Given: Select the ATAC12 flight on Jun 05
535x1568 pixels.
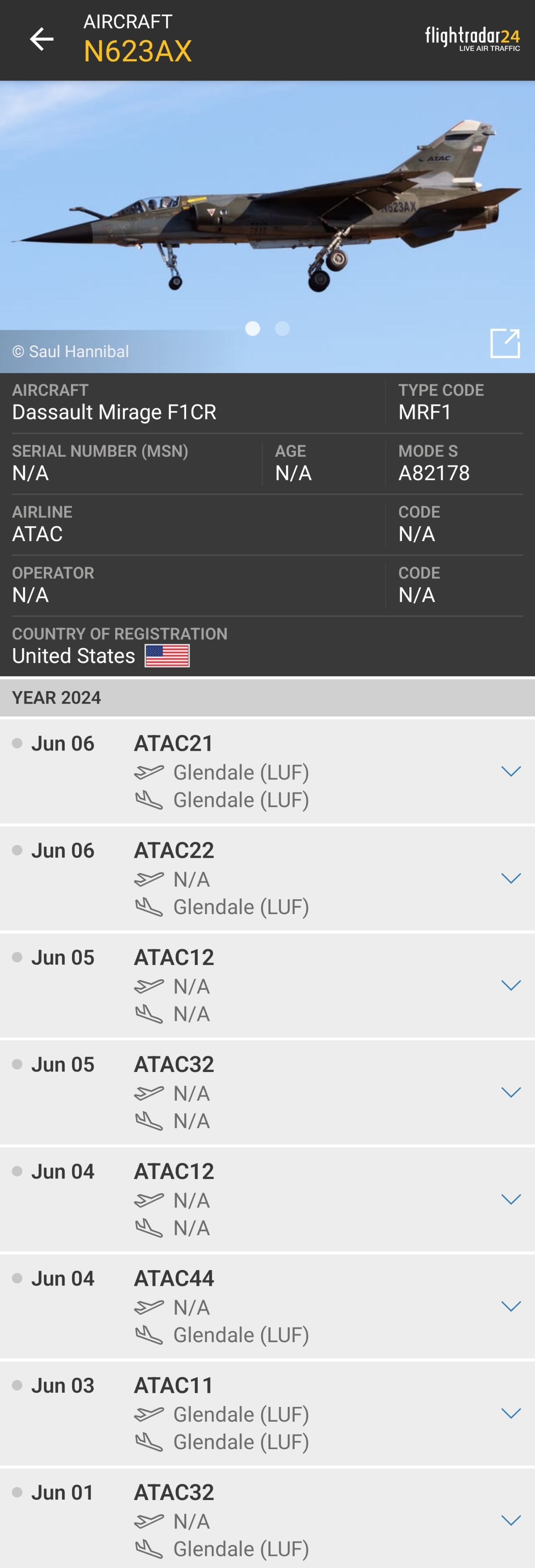Looking at the screenshot, I should point(174,958).
